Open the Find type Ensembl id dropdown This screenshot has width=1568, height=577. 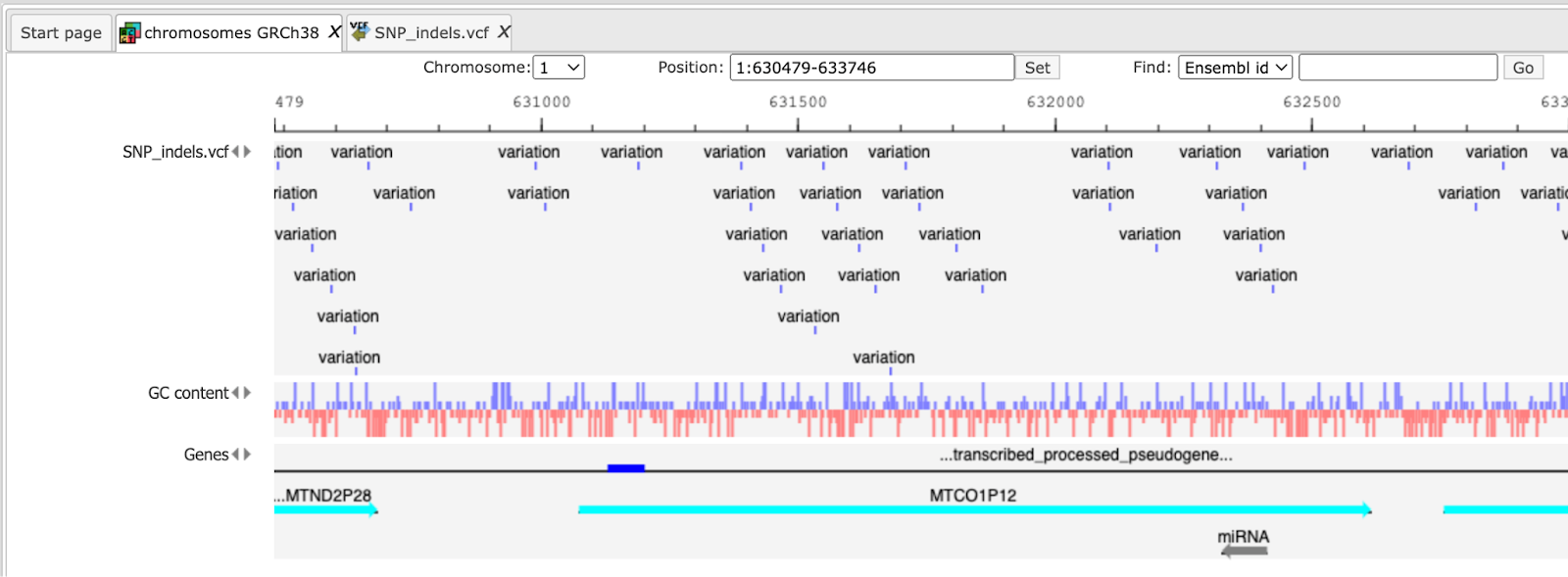coord(1236,68)
